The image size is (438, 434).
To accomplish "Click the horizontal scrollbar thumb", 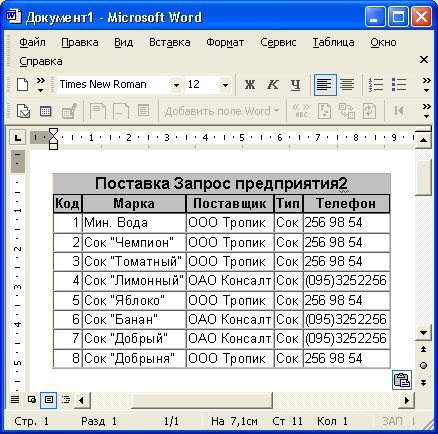I will [202, 400].
